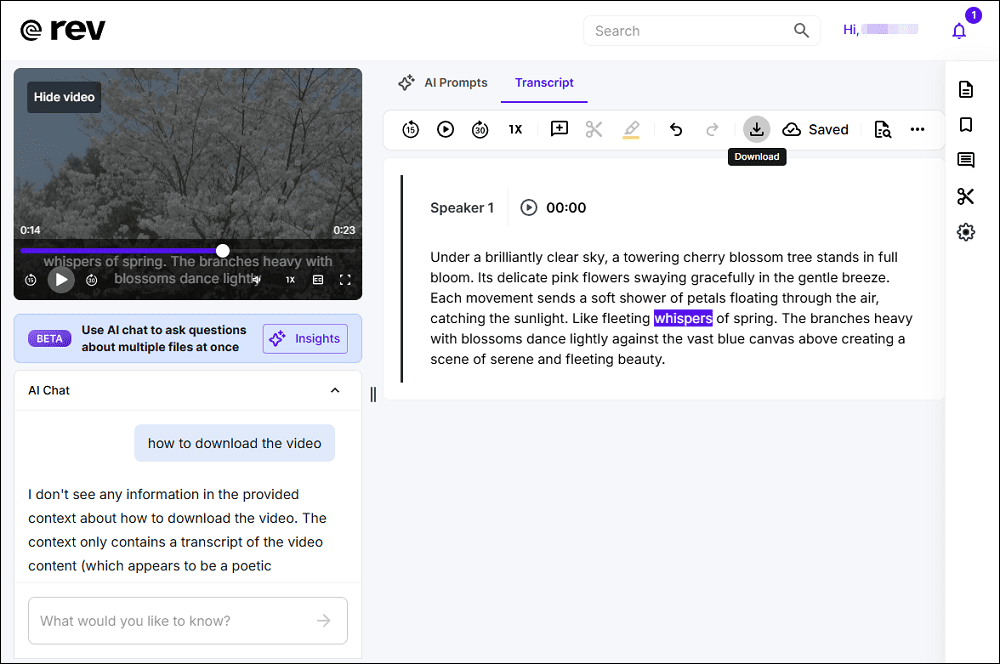Open the settings gear in right sidebar
The width and height of the screenshot is (1000, 664).
click(965, 232)
